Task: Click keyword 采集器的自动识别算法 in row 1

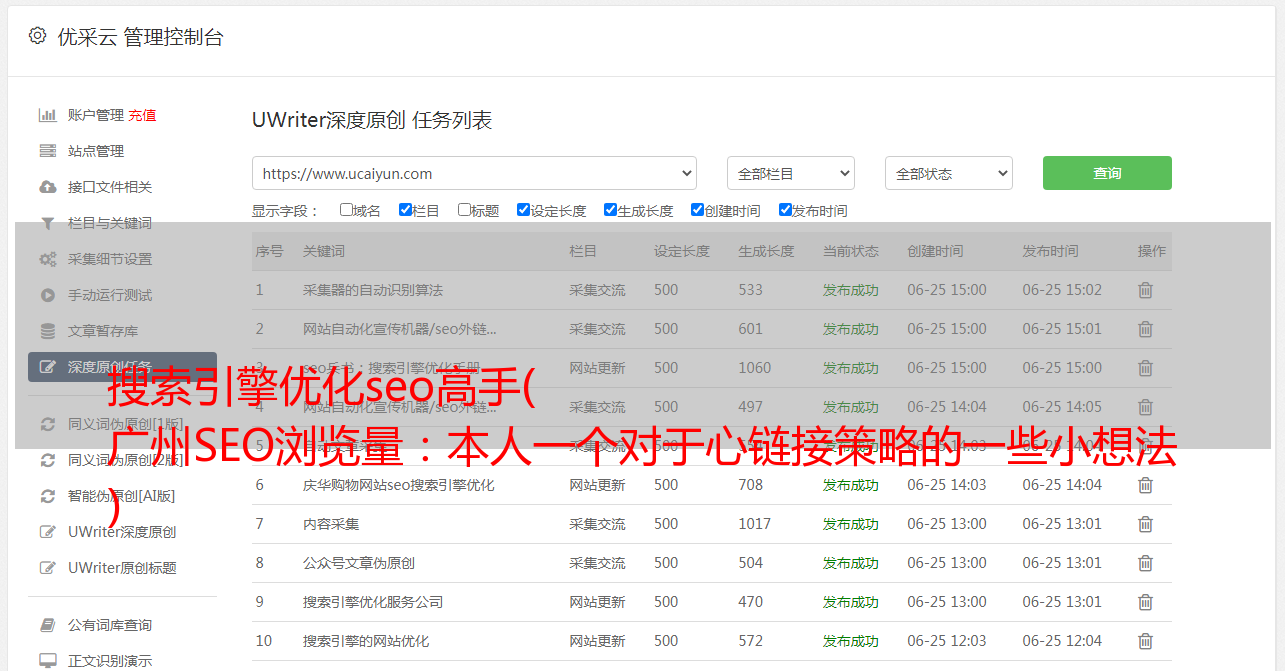Action: 373,290
